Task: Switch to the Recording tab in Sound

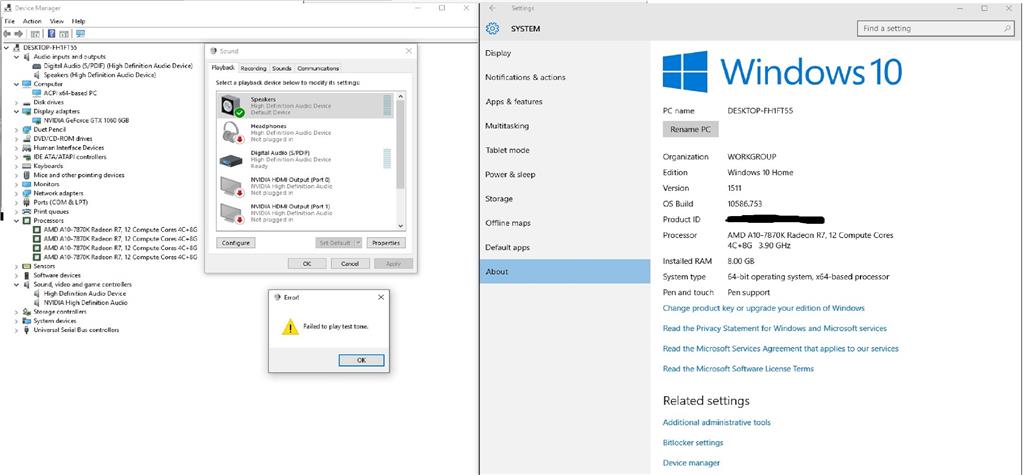Action: pos(253,68)
